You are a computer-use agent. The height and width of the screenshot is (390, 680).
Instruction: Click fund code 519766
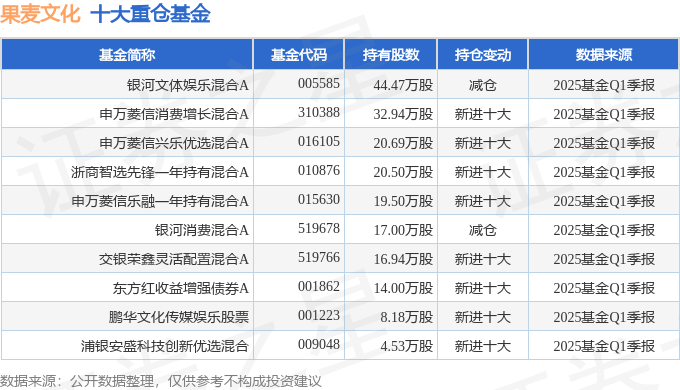coord(319,258)
